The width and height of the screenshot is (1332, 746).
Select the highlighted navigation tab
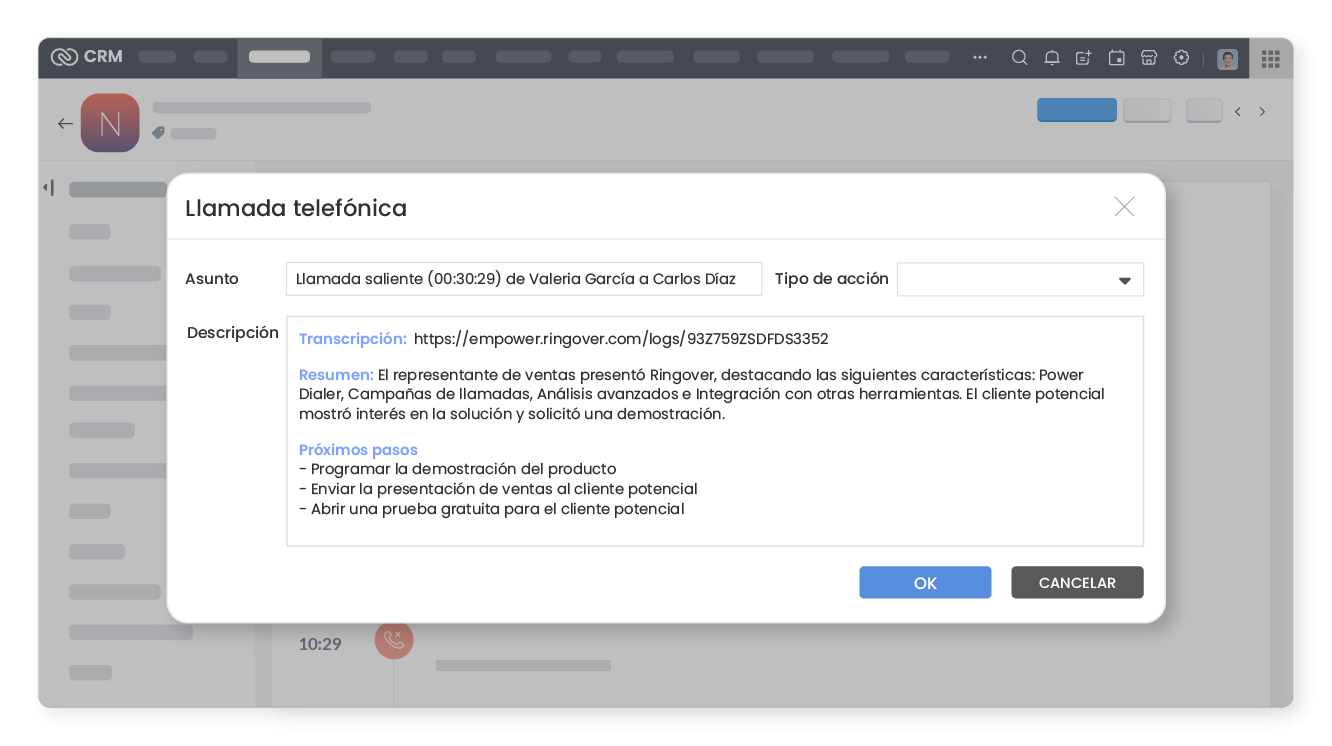[278, 57]
